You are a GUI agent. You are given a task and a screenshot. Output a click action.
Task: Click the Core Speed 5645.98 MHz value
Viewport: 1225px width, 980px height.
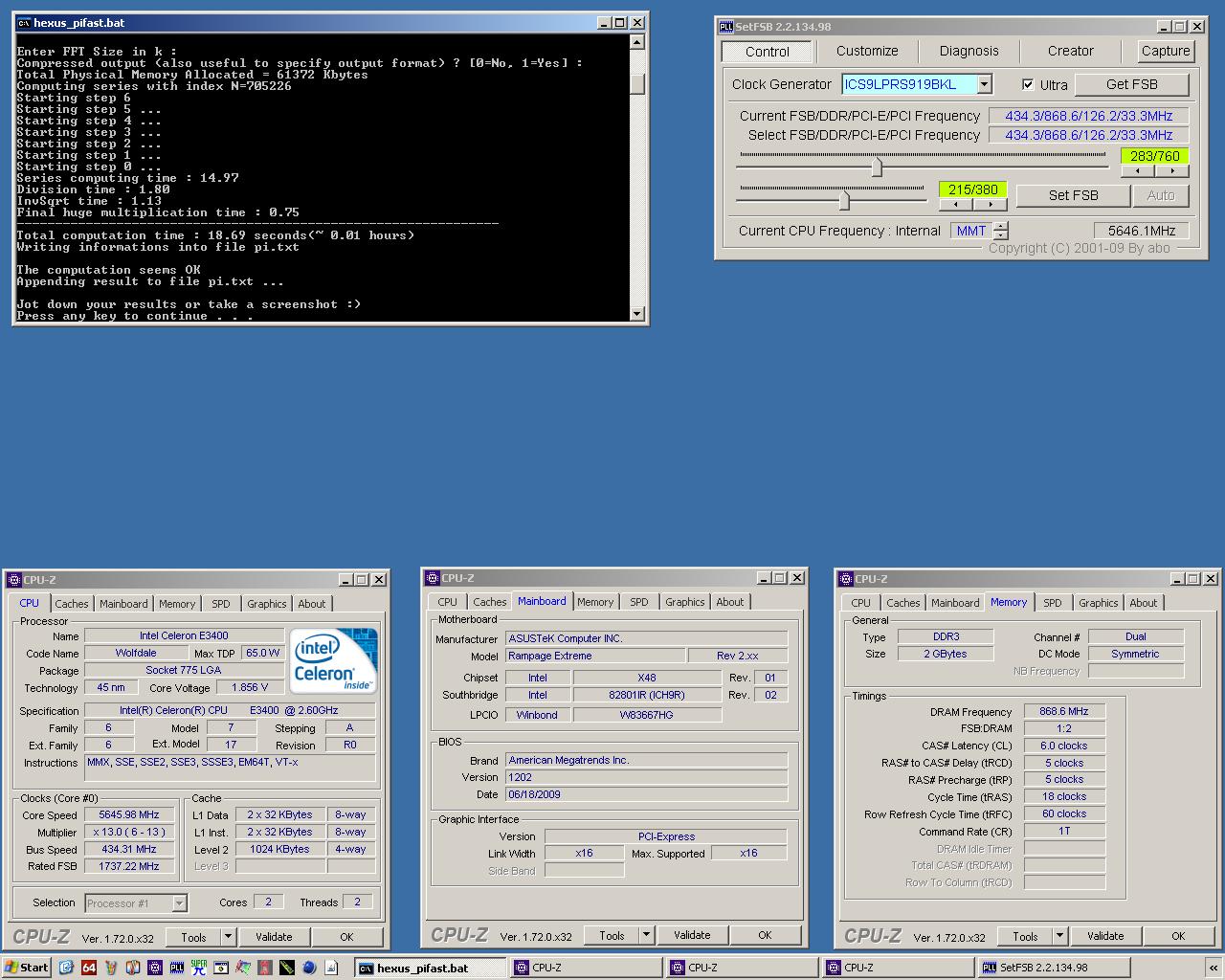click(x=129, y=815)
